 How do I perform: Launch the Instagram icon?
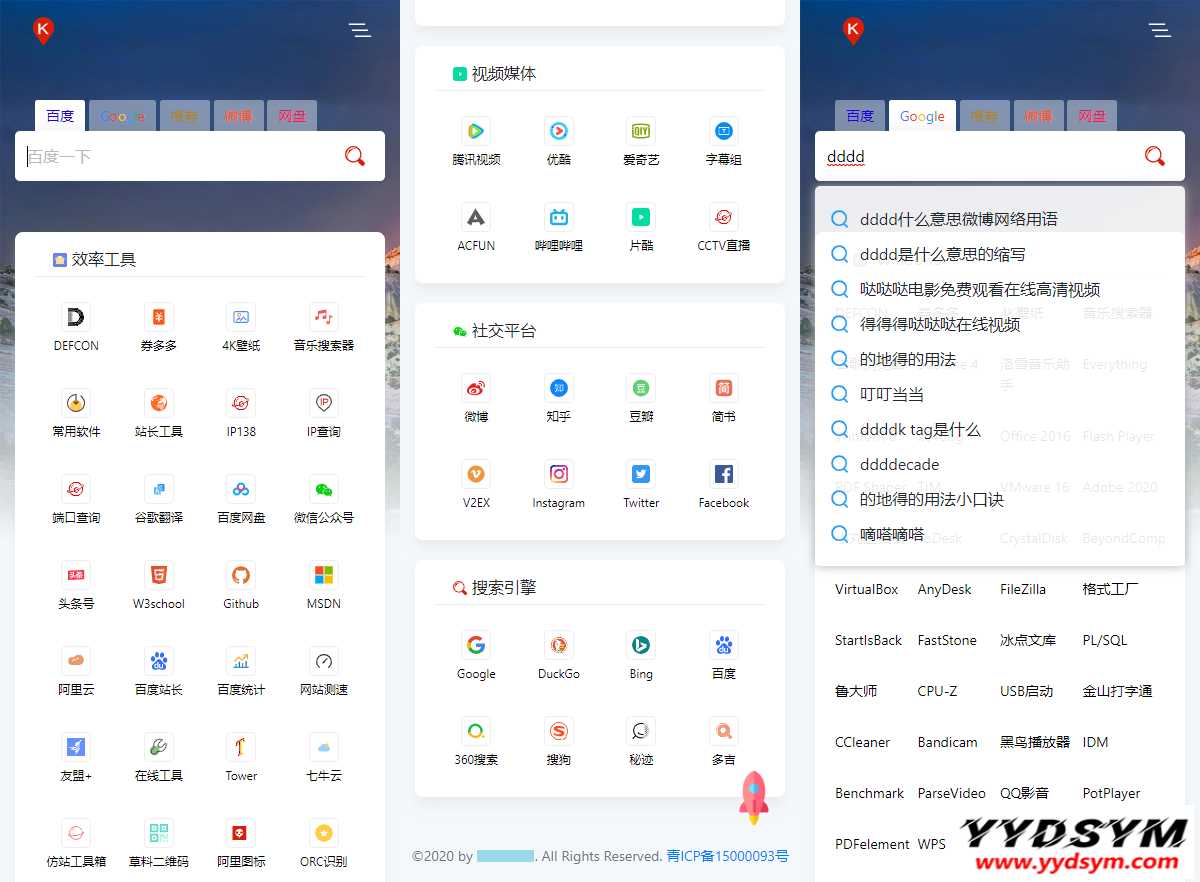point(558,475)
